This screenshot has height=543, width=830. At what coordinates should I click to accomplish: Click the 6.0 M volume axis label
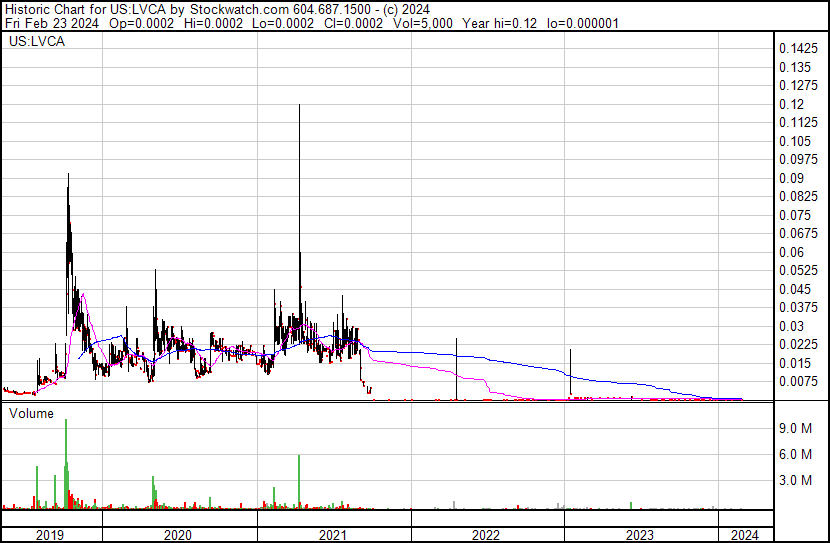pyautogui.click(x=795, y=454)
